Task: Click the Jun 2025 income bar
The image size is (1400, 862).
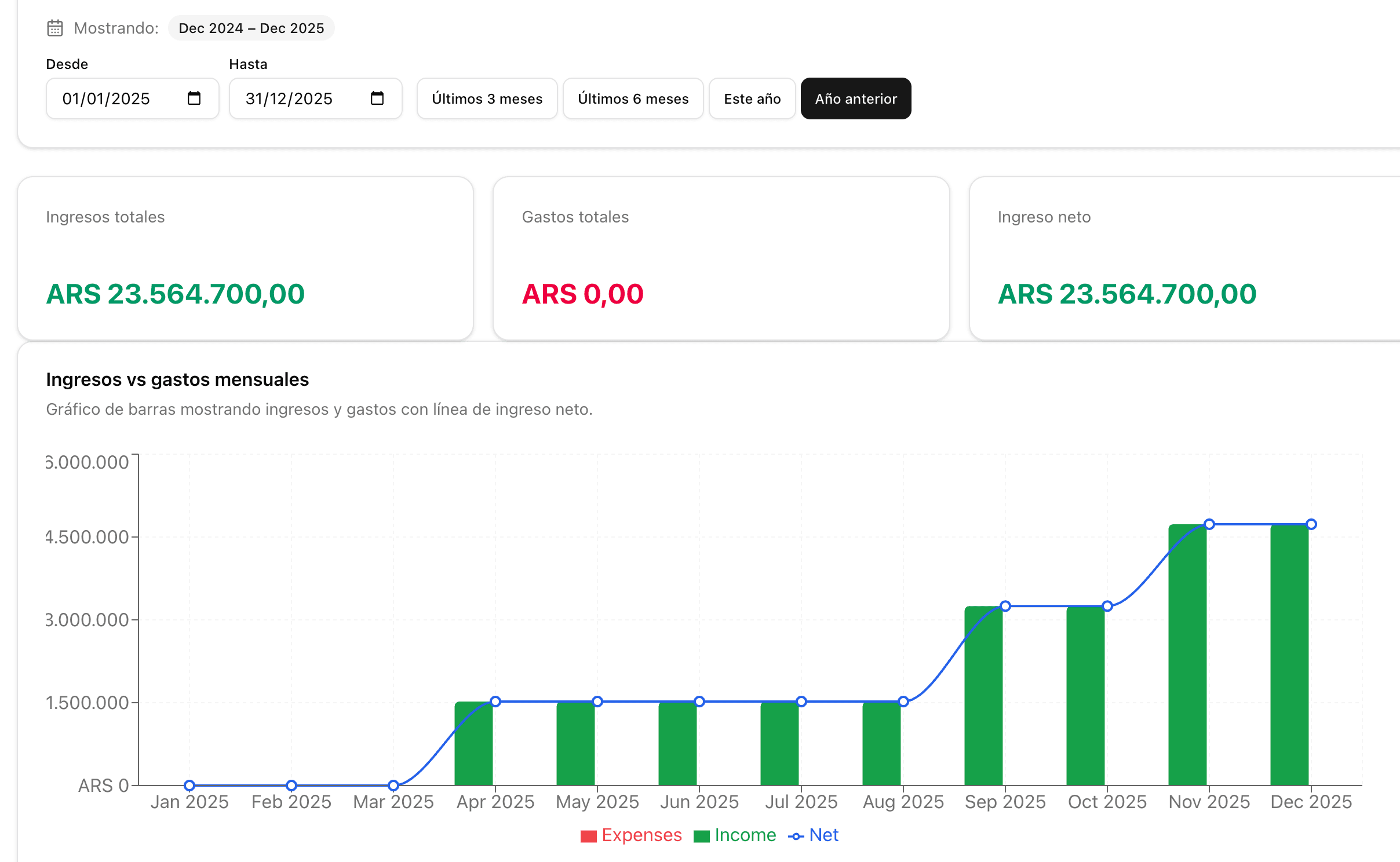Action: click(x=677, y=743)
